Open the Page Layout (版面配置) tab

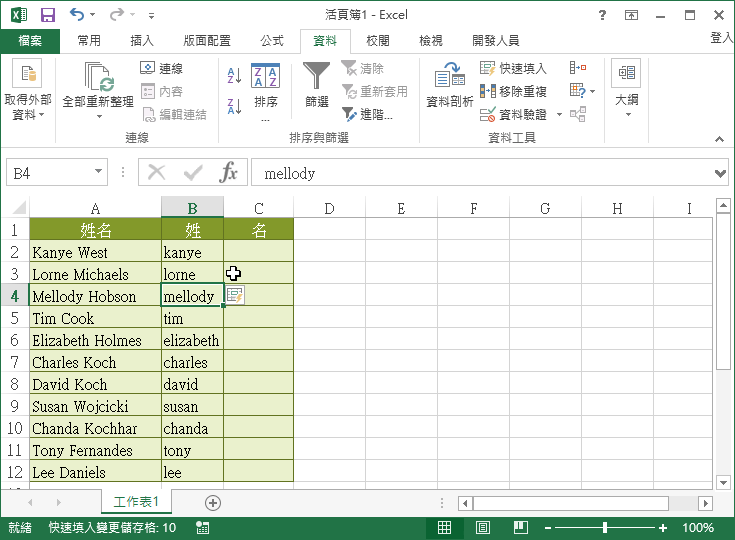[x=207, y=41]
